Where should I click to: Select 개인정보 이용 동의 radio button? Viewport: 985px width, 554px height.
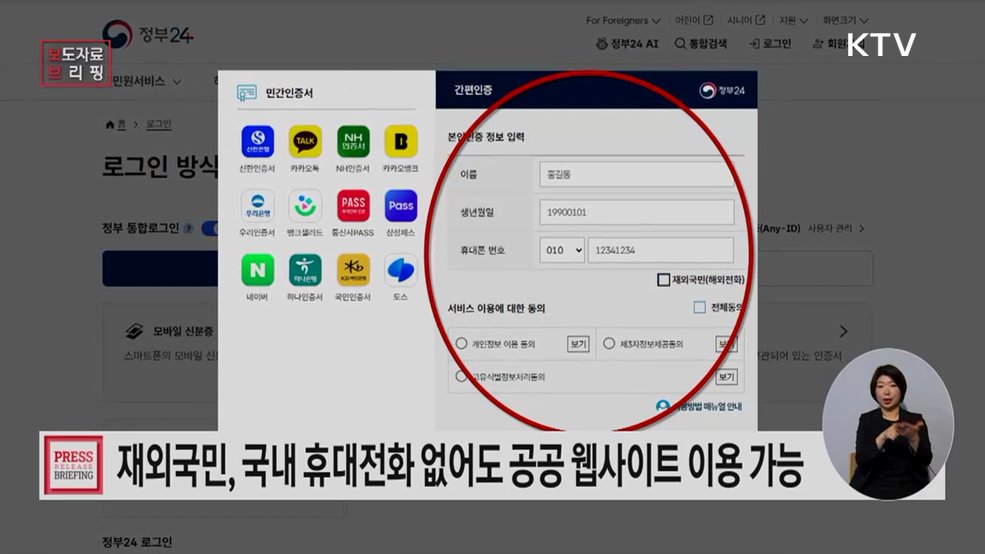461,344
